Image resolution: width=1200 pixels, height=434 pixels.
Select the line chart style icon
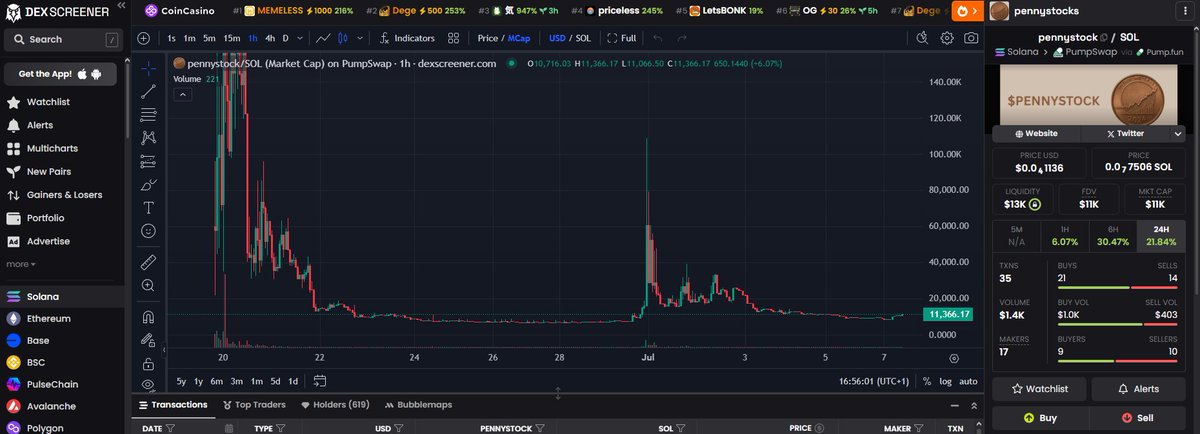coord(323,38)
